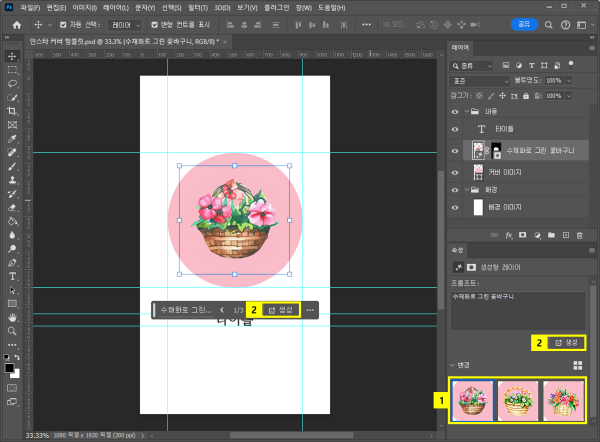600x442 pixels.
Task: Collapse the 내용 layer group
Action: tap(467, 111)
